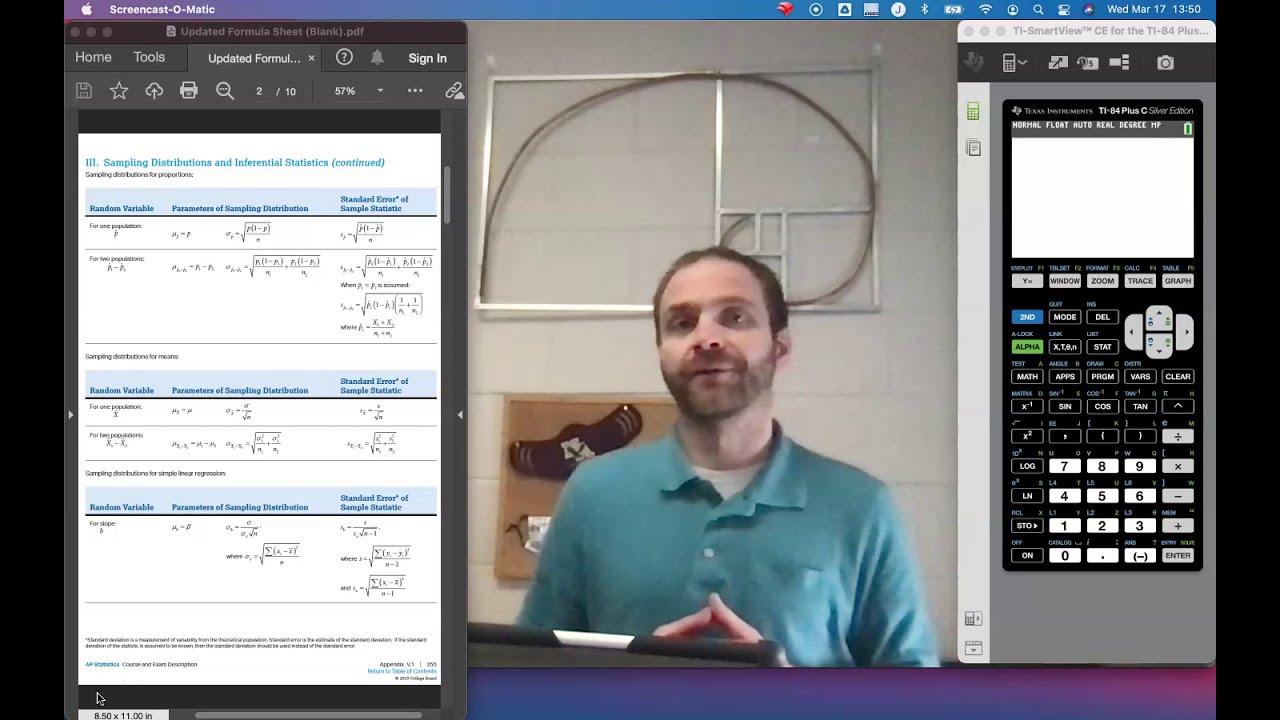
Task: Click the 57% zoom value field
Action: pyautogui.click(x=345, y=91)
